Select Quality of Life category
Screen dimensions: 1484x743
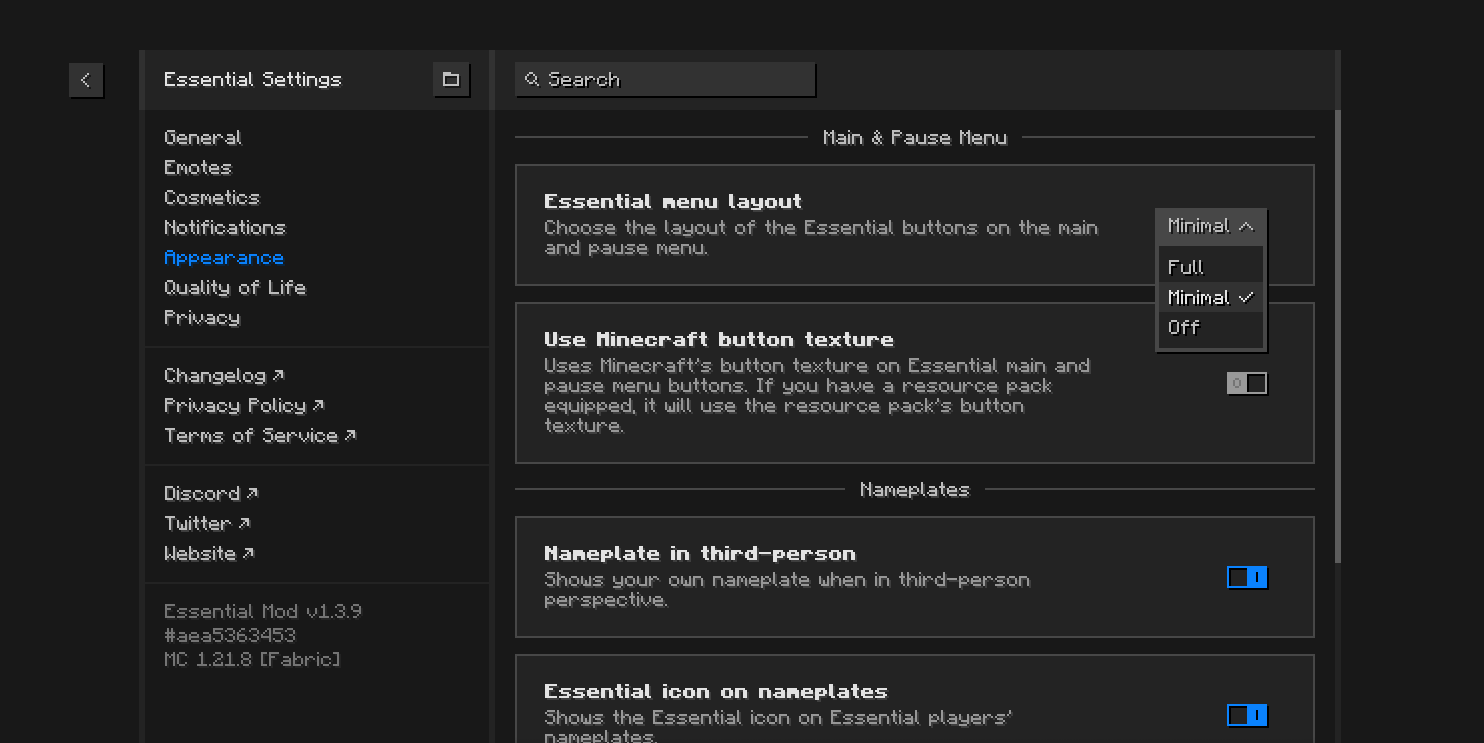[235, 288]
